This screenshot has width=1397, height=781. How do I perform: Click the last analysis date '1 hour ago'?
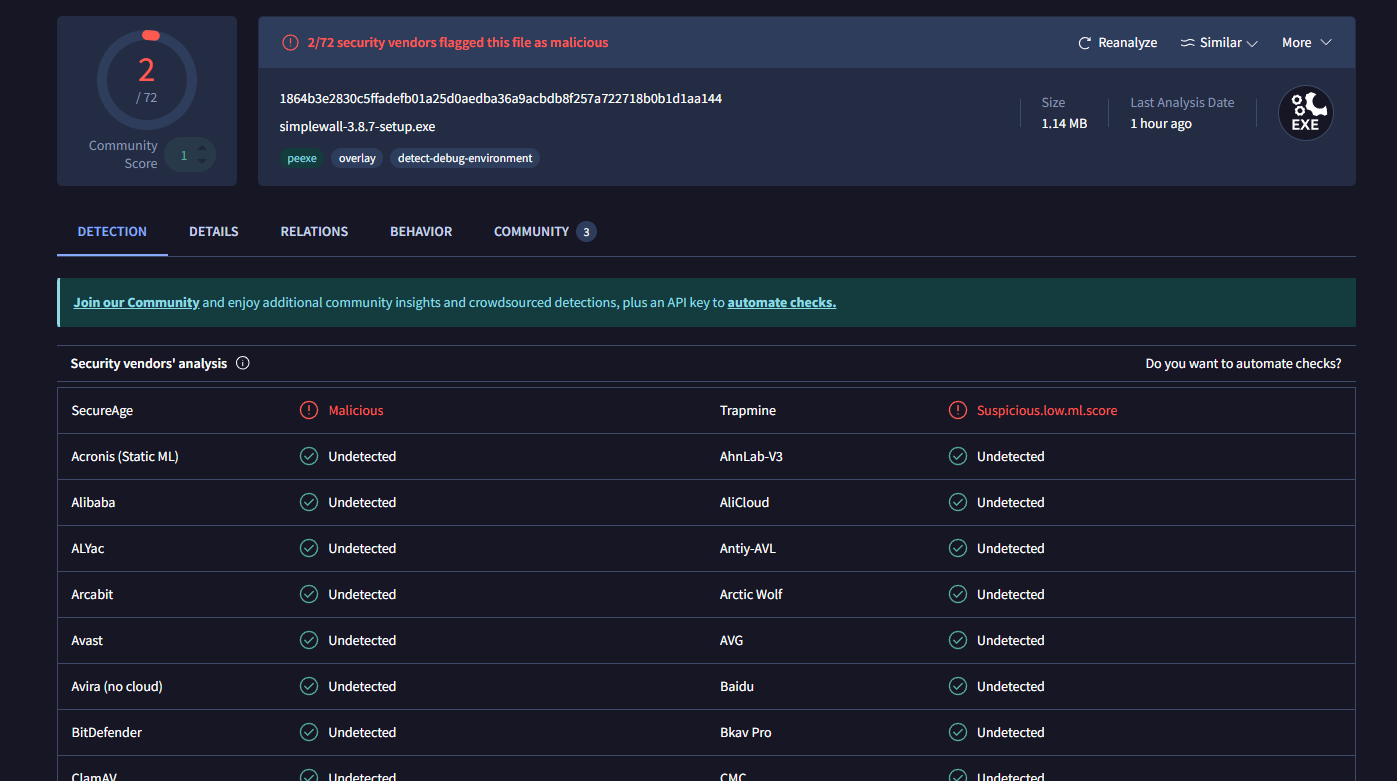pyautogui.click(x=1161, y=123)
